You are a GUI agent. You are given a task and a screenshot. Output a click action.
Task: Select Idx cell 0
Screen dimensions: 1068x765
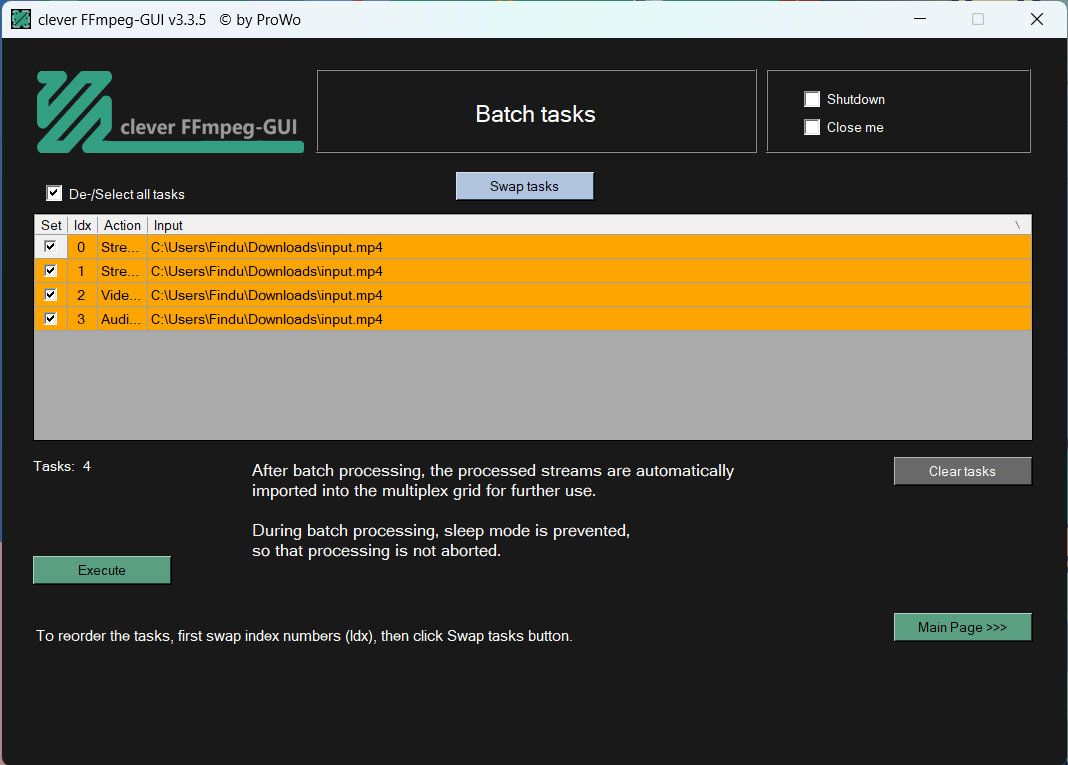point(82,247)
